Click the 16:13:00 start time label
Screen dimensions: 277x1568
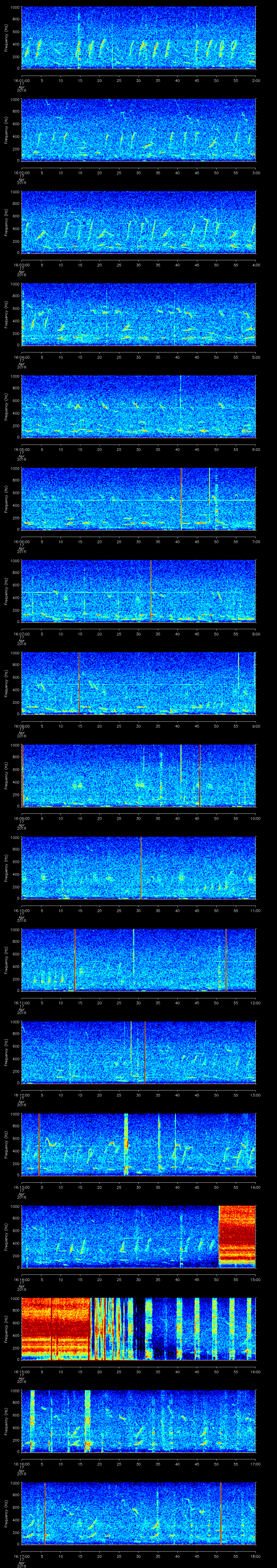[21, 1187]
